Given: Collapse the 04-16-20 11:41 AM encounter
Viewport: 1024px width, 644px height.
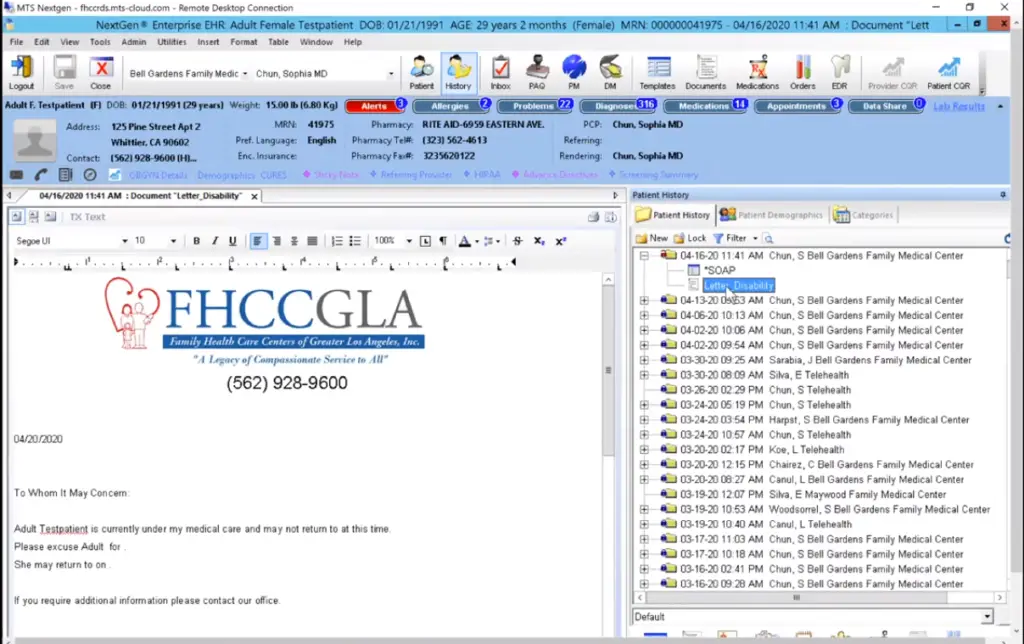Looking at the screenshot, I should pos(644,255).
